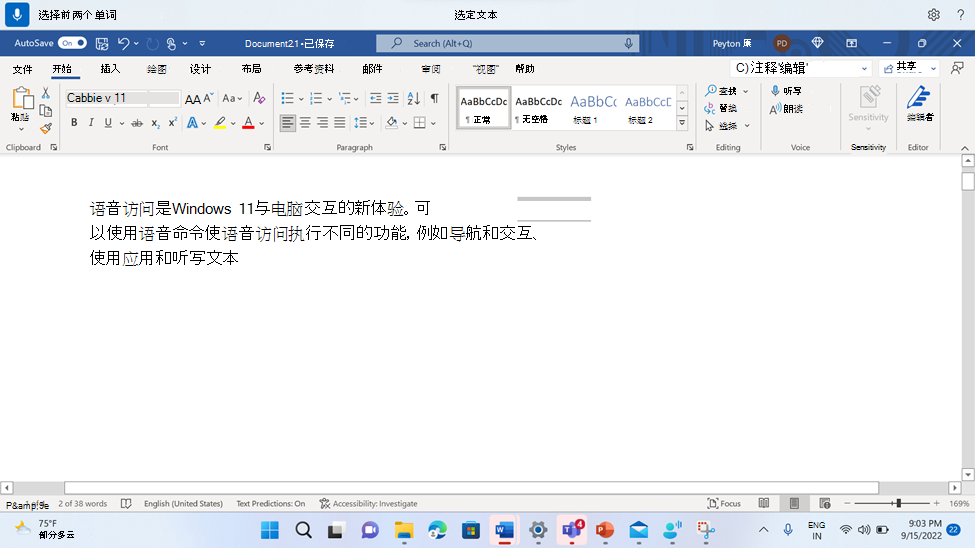
Task: Open the comment editing mode dropdown
Action: click(801, 68)
